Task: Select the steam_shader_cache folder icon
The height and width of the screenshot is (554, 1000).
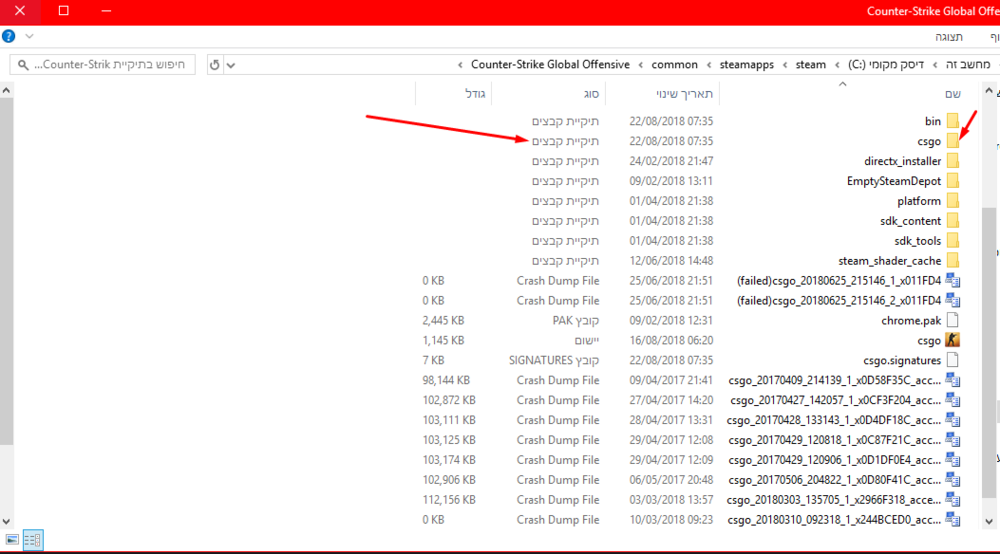Action: point(952,261)
